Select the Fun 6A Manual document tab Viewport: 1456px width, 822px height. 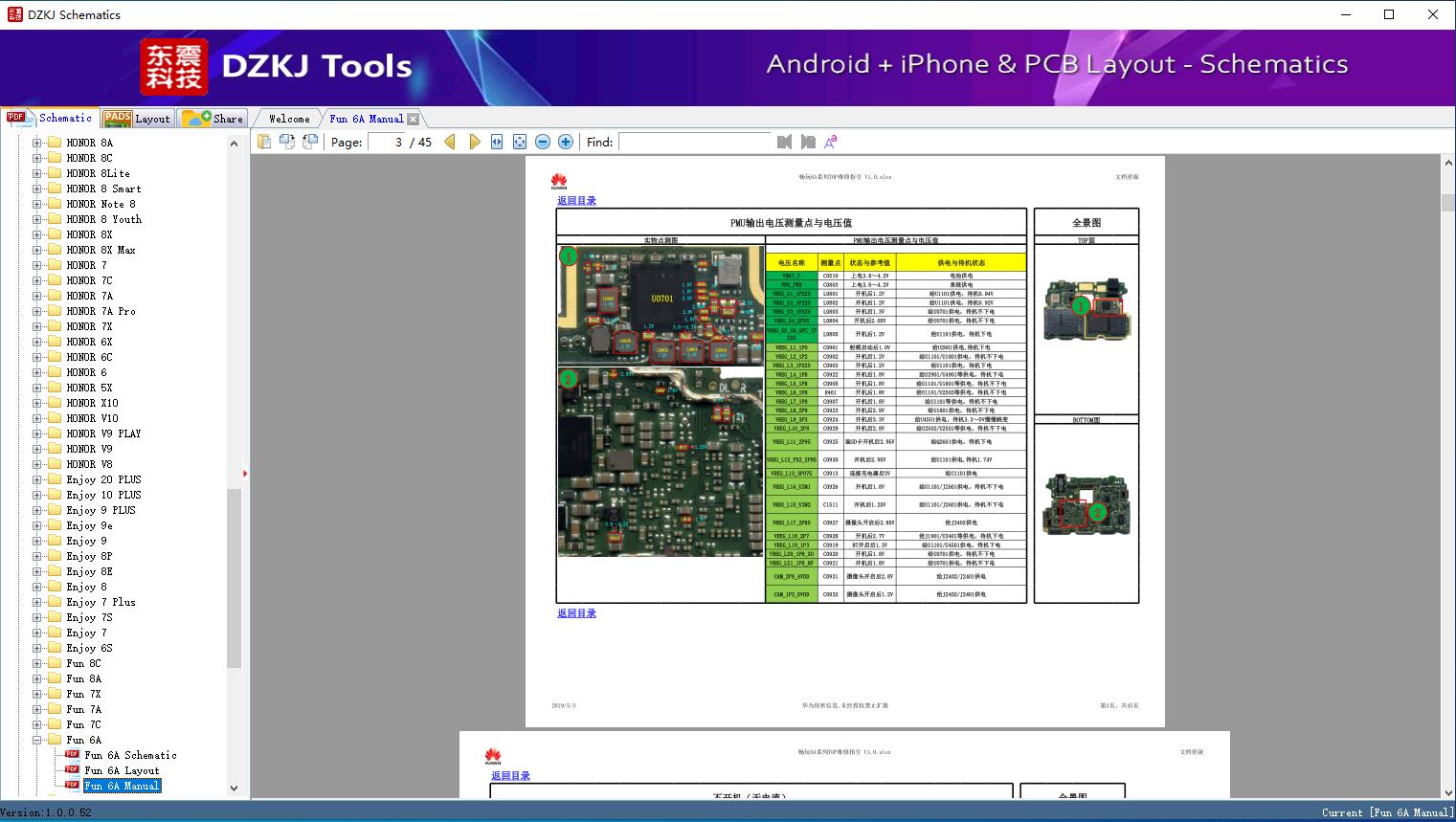(x=367, y=119)
